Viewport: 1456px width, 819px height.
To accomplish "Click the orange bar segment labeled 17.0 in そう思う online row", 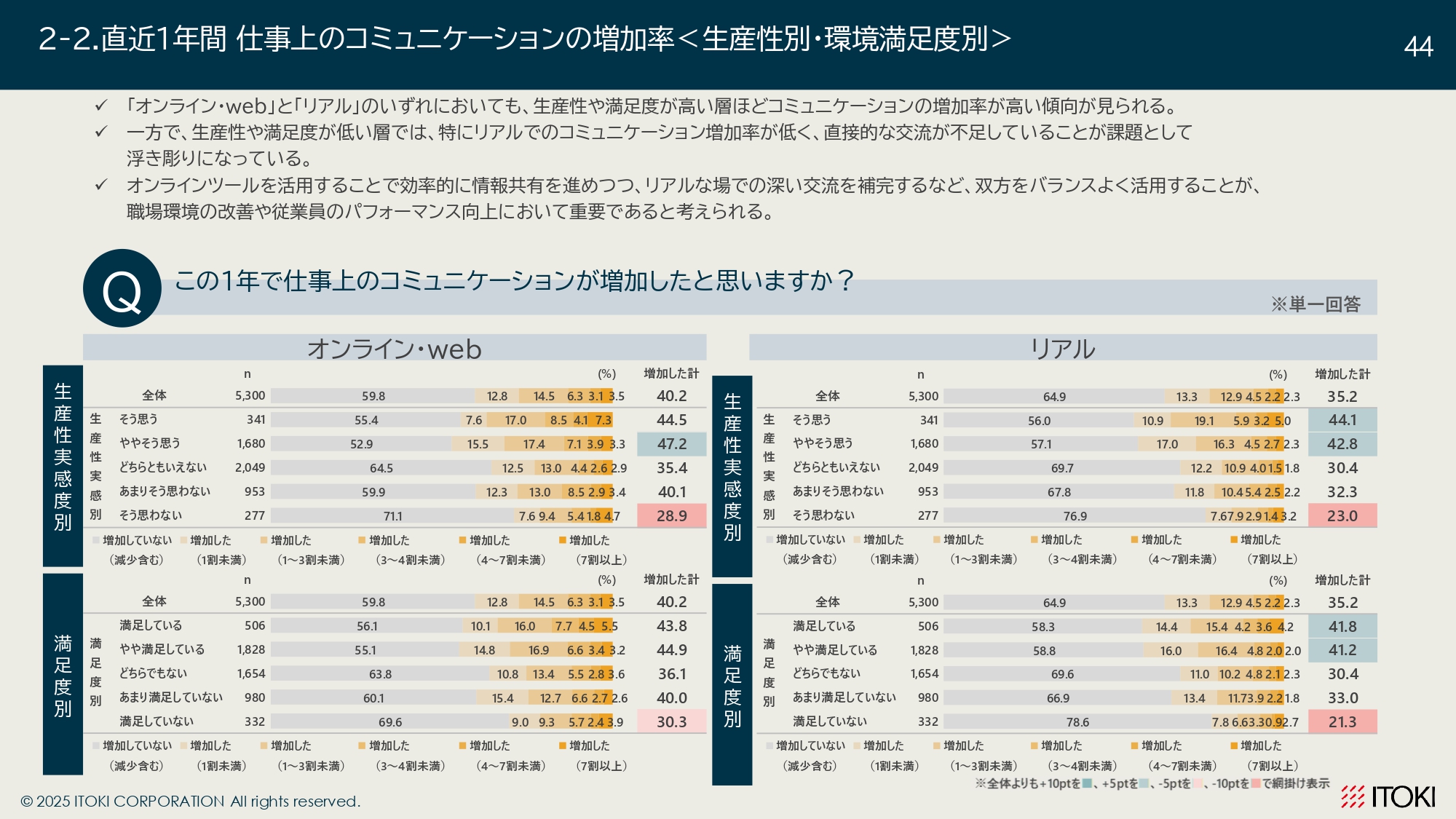I will [x=515, y=420].
